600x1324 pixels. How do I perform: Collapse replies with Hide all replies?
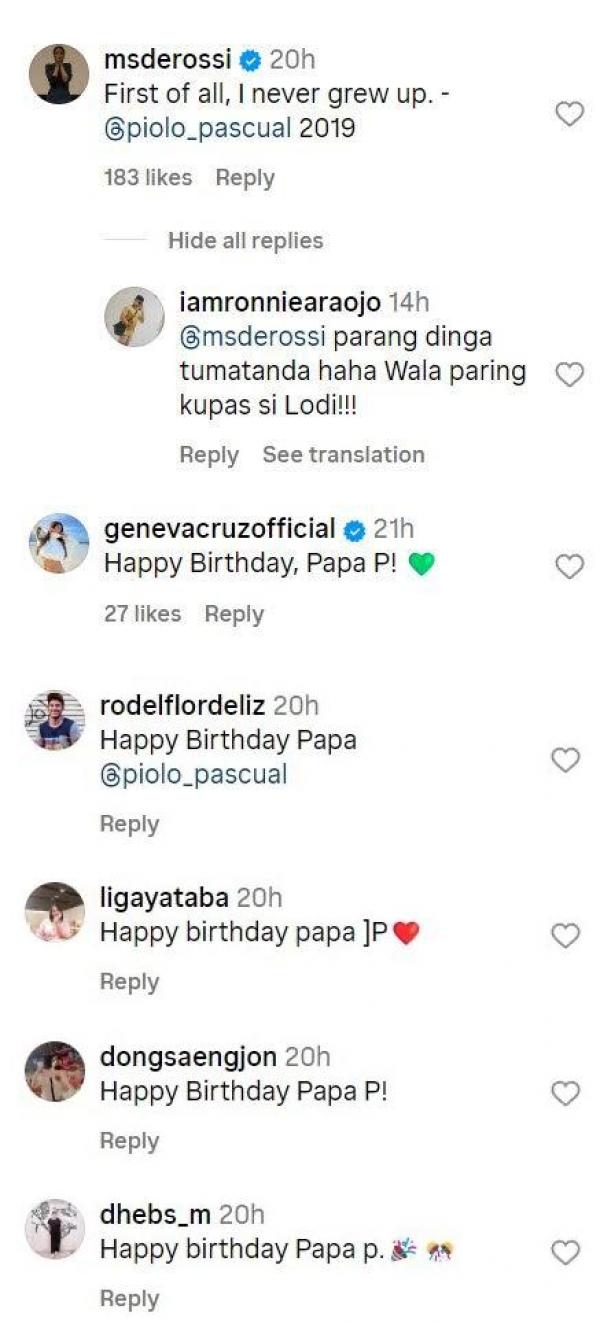[x=245, y=241]
